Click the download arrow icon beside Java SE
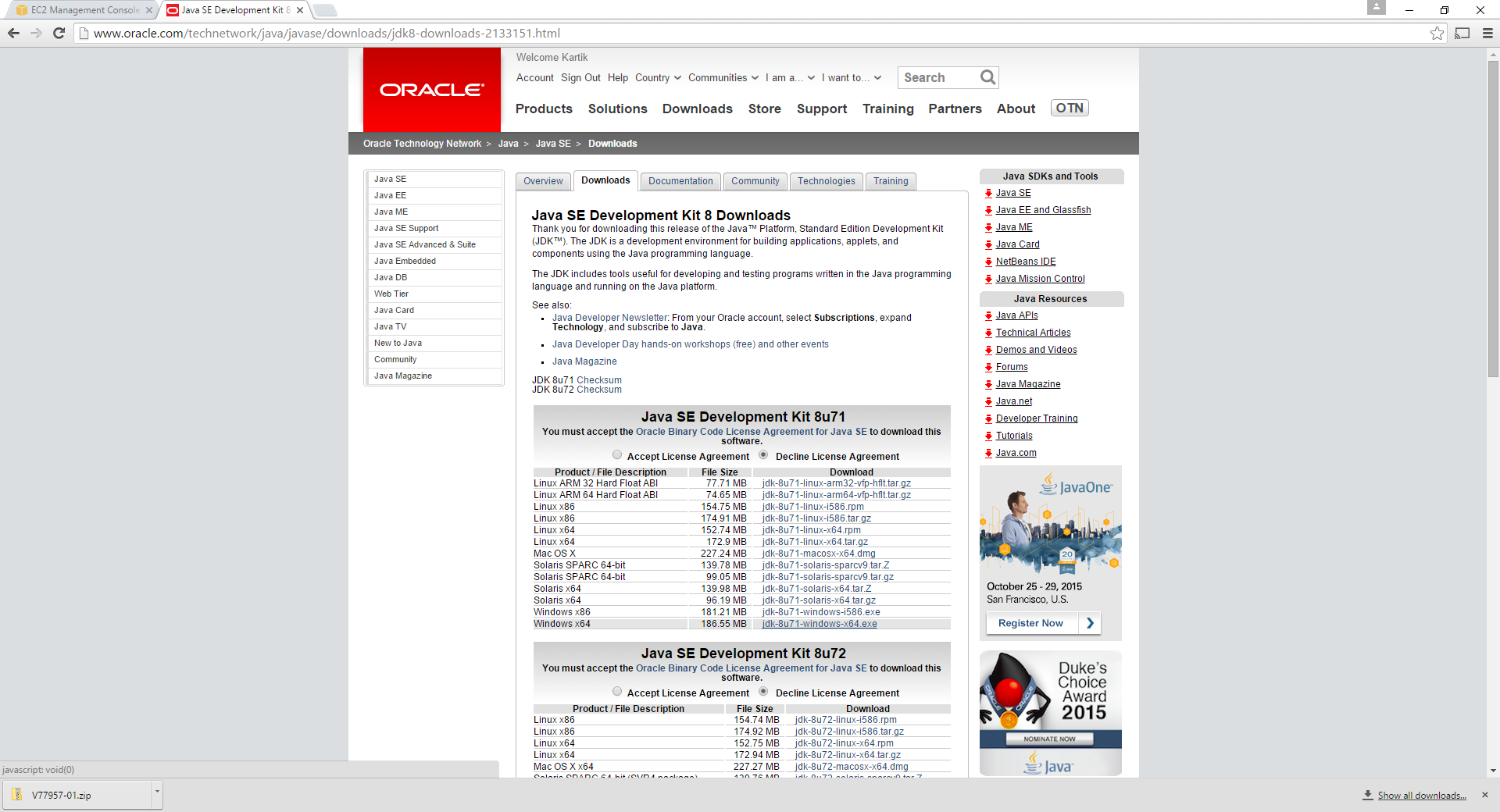Image resolution: width=1500 pixels, height=812 pixels. click(x=988, y=193)
